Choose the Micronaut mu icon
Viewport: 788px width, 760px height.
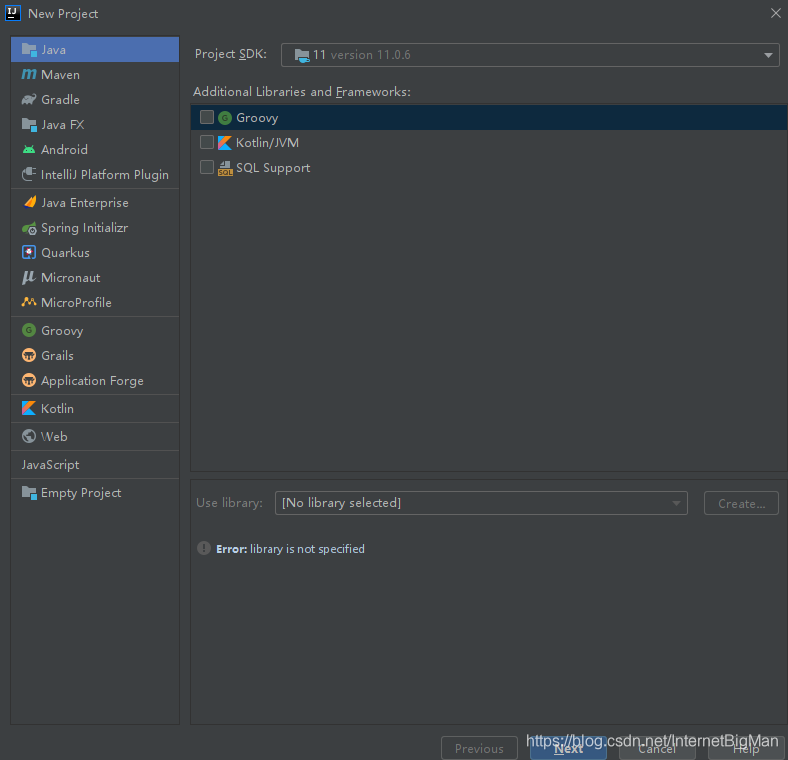coord(29,277)
